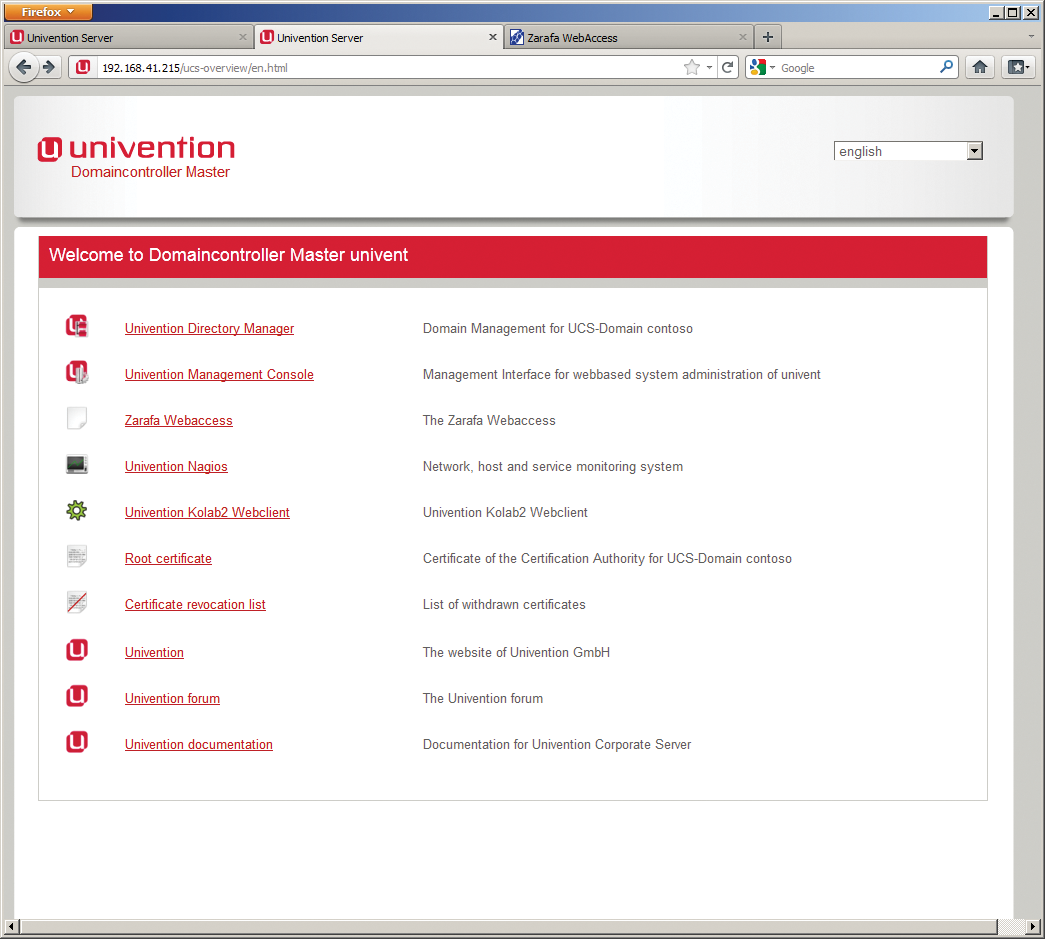The height and width of the screenshot is (939, 1045).
Task: Bookmark this page with the star icon
Action: 692,67
